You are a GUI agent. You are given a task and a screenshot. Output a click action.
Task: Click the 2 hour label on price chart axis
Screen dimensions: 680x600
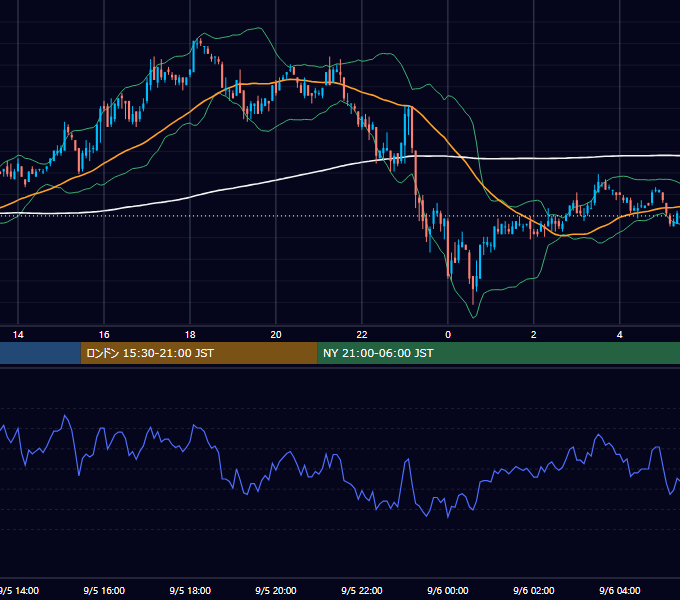click(534, 335)
